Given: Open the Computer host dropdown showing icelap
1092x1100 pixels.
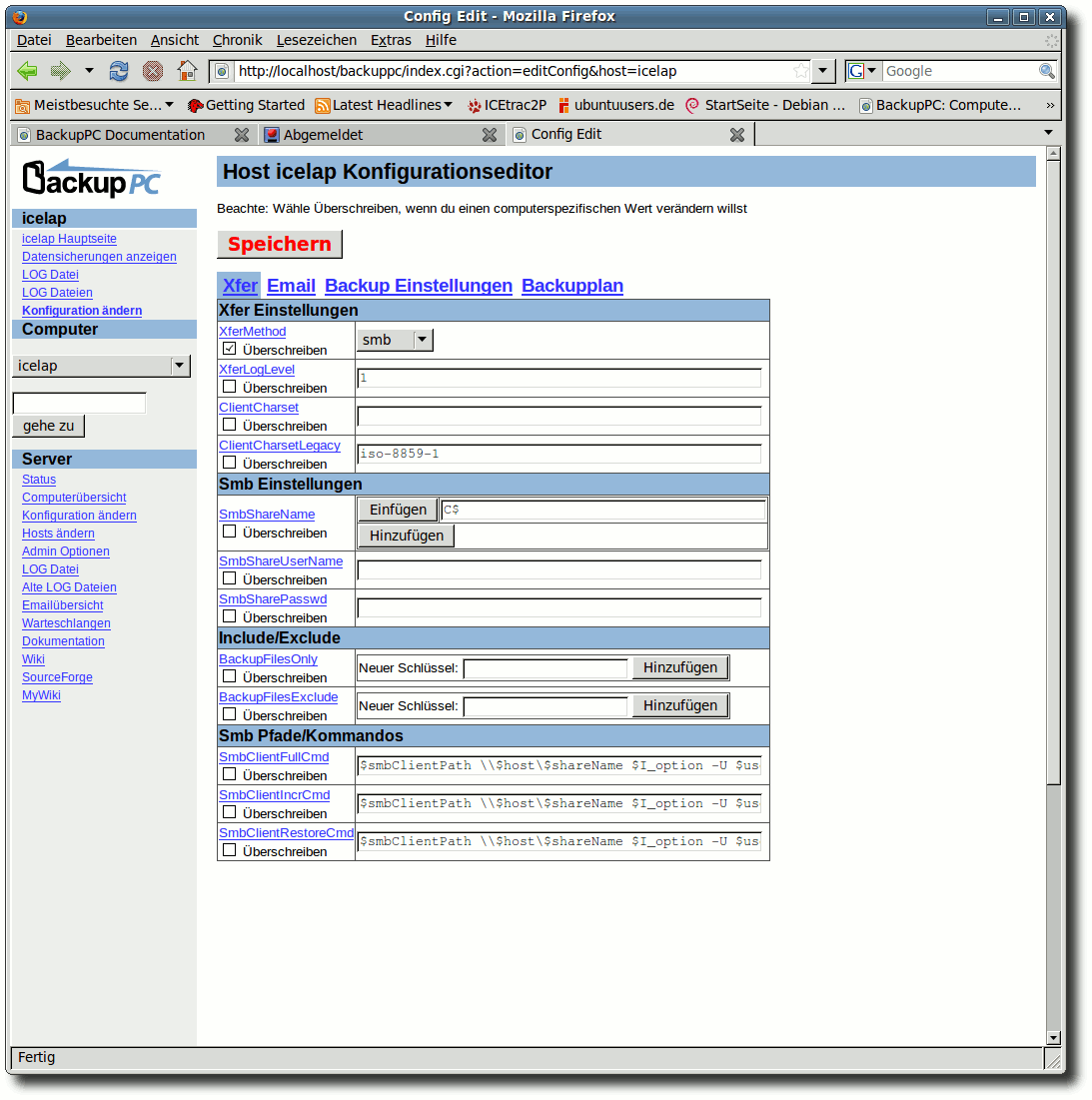Looking at the screenshot, I should (x=101, y=366).
